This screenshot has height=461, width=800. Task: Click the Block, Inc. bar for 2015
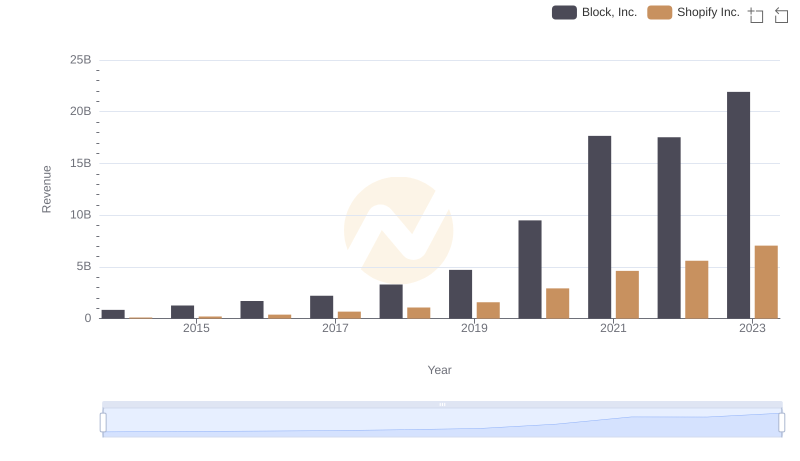pos(183,312)
